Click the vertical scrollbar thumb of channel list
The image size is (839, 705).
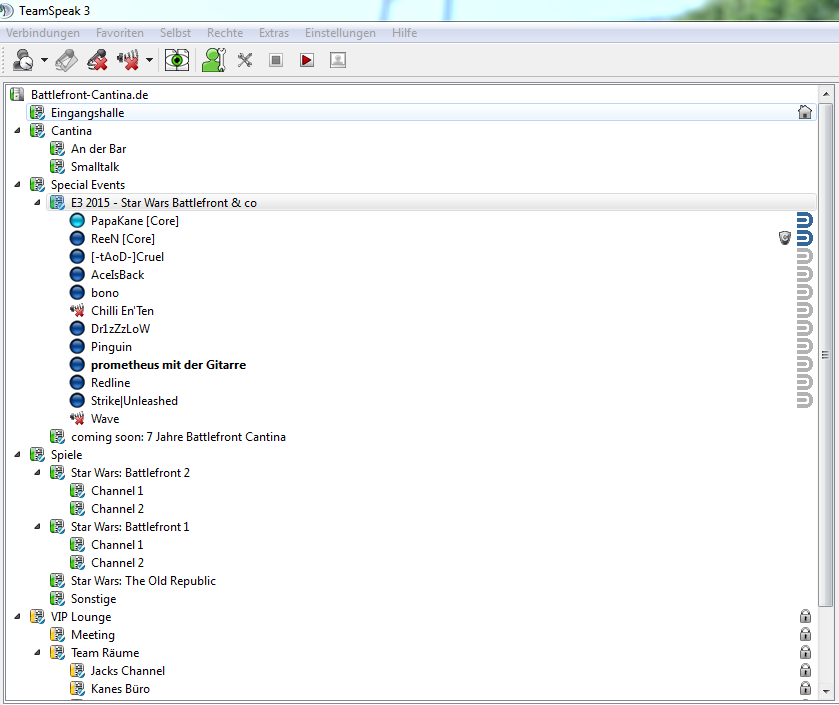[x=826, y=355]
